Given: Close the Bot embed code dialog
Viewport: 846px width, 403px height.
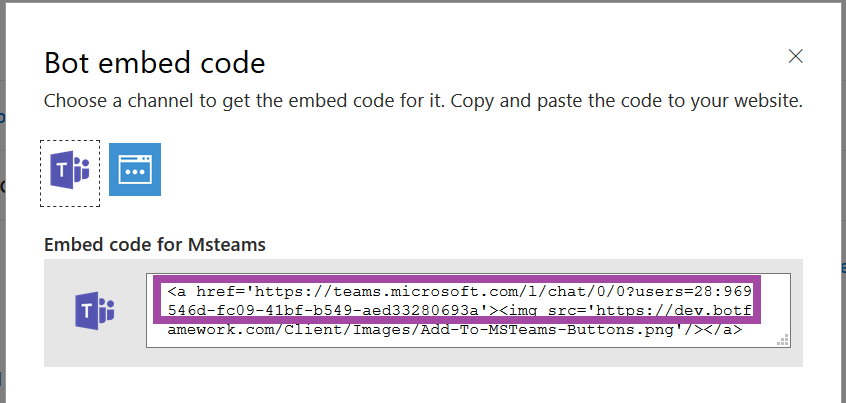Looking at the screenshot, I should point(795,56).
